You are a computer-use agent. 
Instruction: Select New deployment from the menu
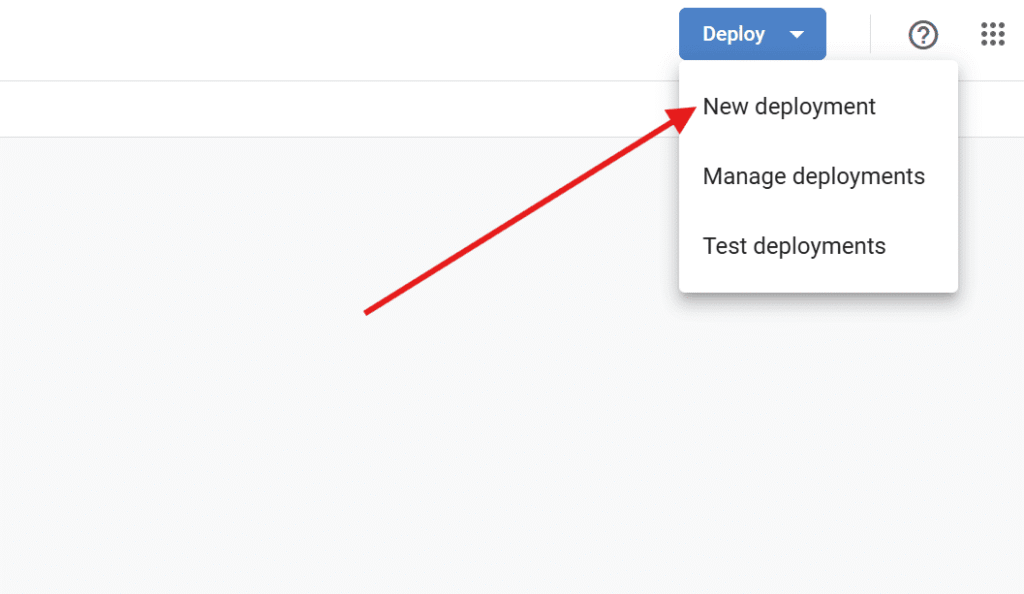click(789, 106)
